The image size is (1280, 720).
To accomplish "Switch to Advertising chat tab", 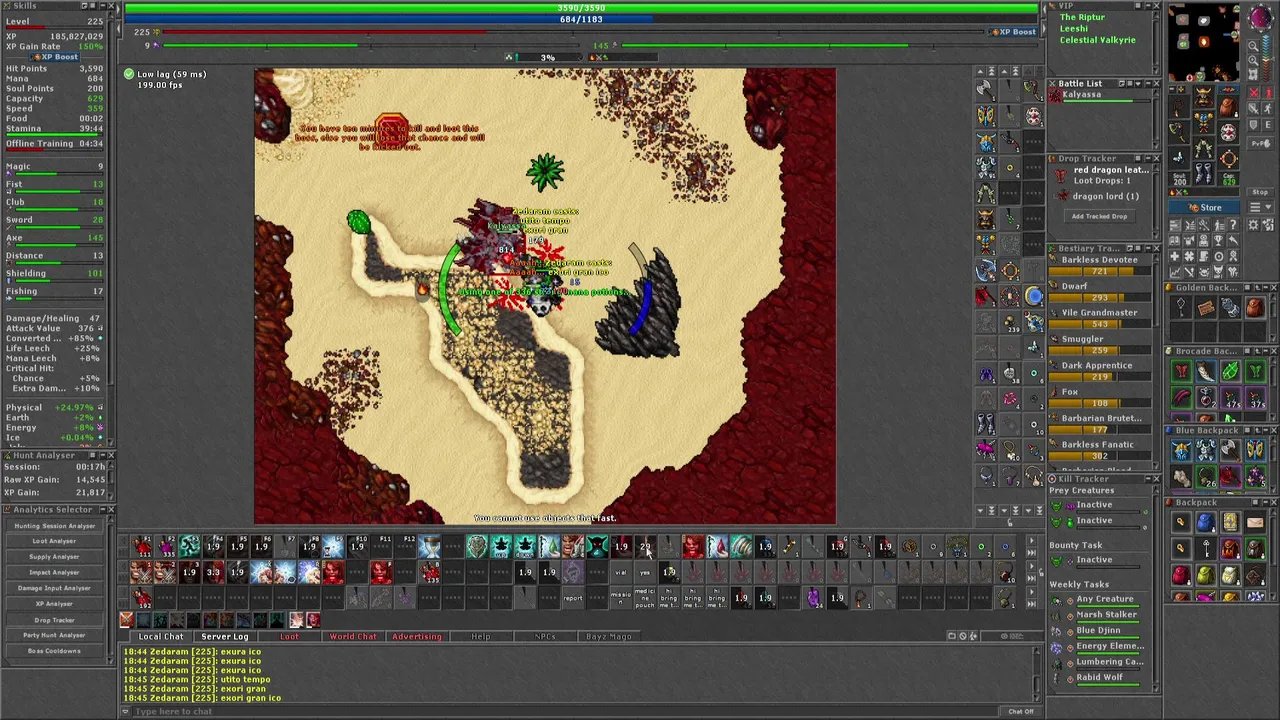I will 417,636.
